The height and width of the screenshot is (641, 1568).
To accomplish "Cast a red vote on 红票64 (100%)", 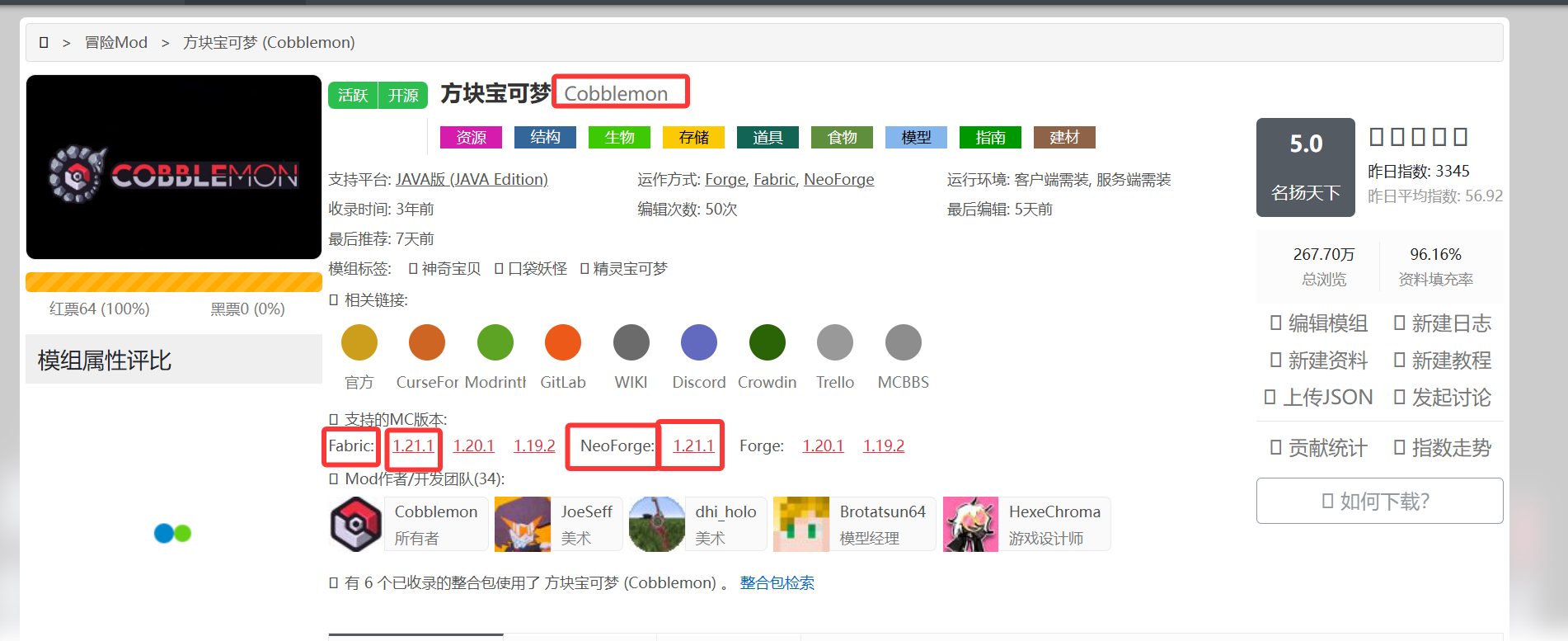I will [100, 309].
